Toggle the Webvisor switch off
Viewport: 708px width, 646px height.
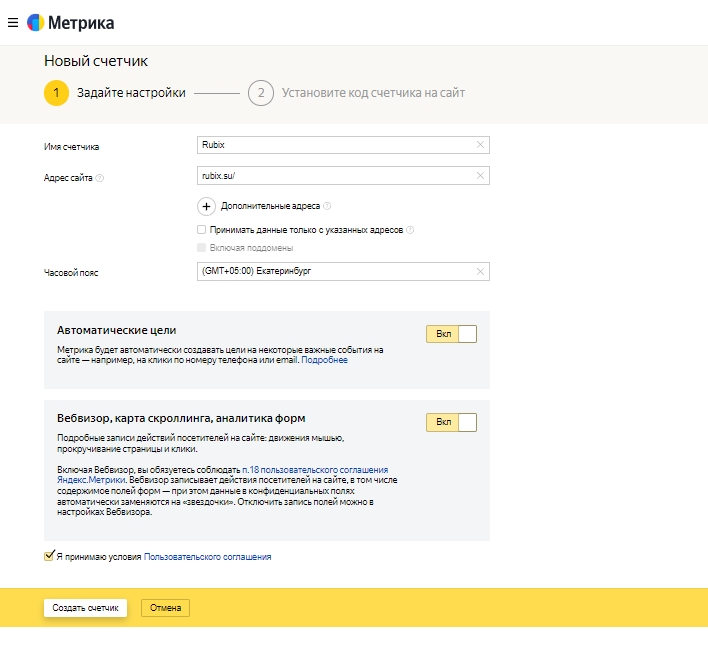coord(451,422)
